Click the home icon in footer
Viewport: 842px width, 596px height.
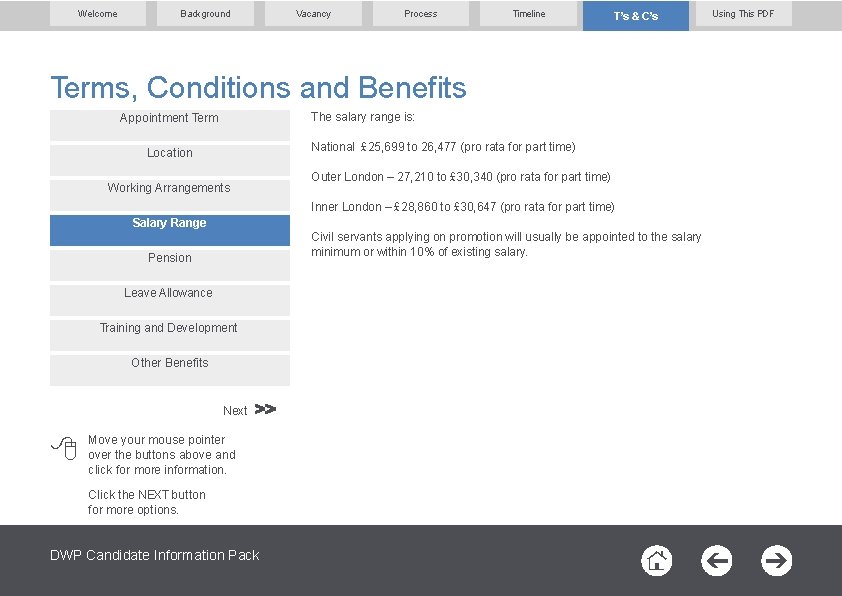click(x=656, y=561)
